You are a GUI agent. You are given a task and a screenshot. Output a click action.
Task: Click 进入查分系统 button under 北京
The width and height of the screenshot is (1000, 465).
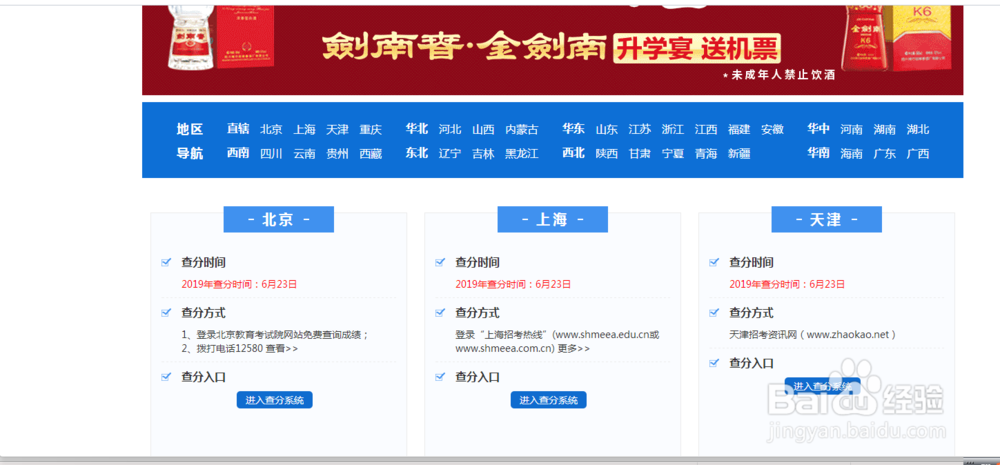[x=274, y=400]
